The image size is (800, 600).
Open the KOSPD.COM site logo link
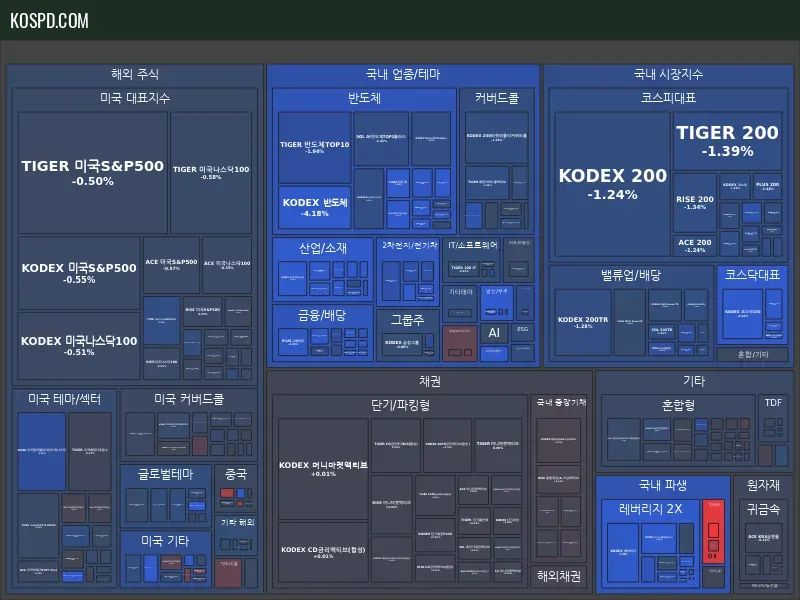click(x=49, y=21)
